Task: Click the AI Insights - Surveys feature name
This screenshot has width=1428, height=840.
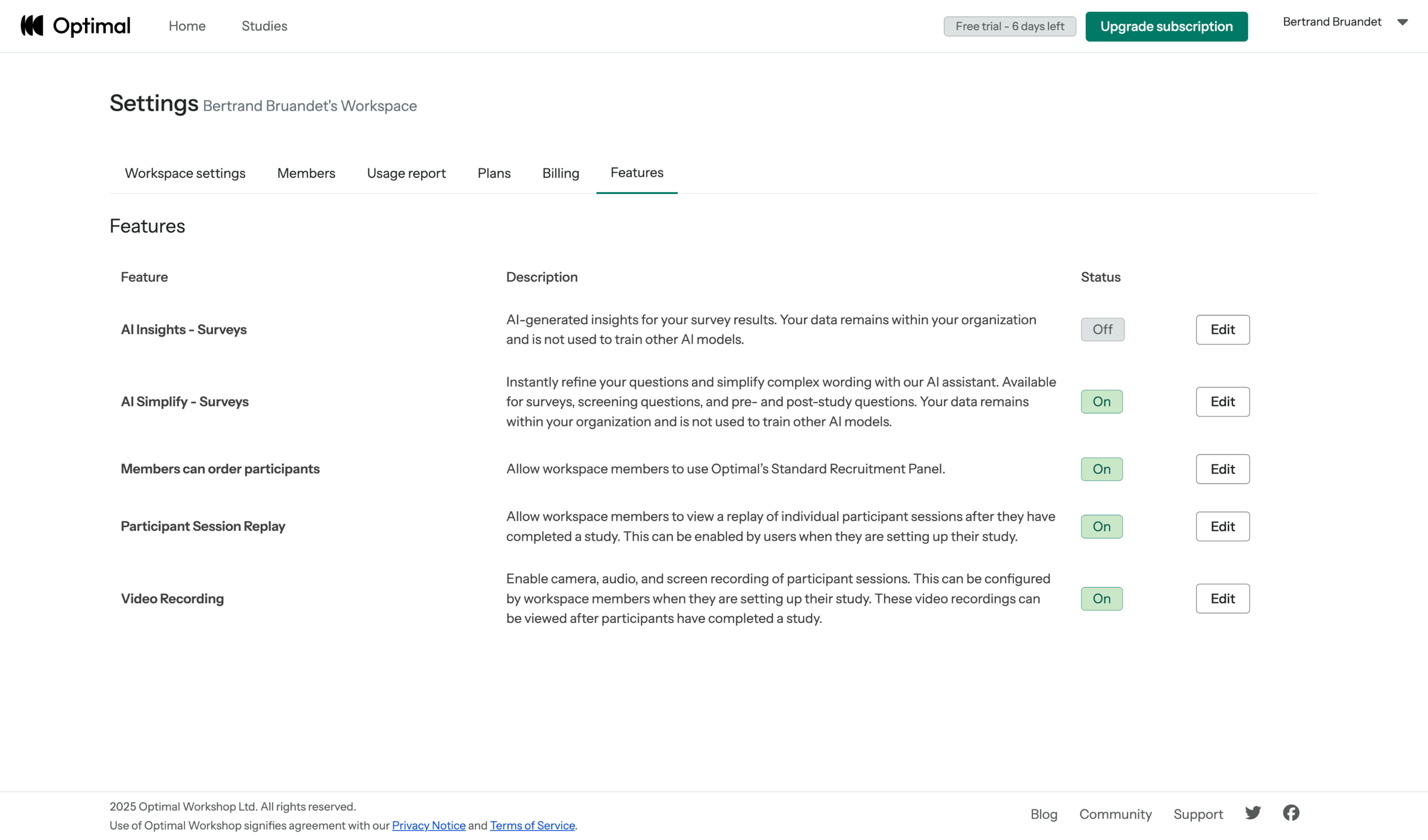Action: pyautogui.click(x=184, y=330)
